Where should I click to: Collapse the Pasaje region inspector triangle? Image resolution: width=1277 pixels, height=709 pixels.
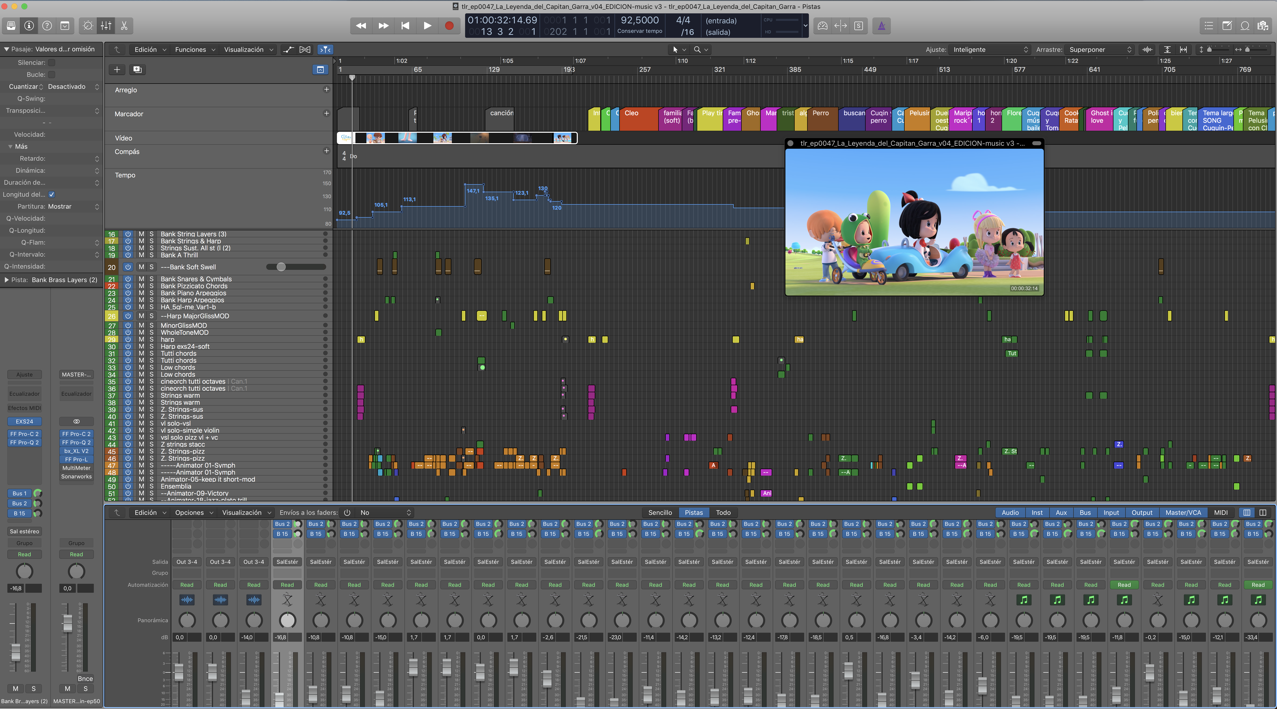click(x=6, y=49)
